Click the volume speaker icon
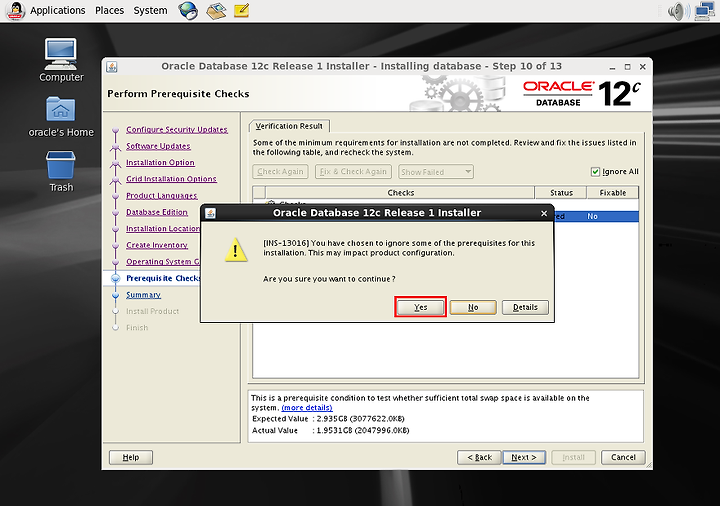The width and height of the screenshot is (720, 506). [679, 11]
